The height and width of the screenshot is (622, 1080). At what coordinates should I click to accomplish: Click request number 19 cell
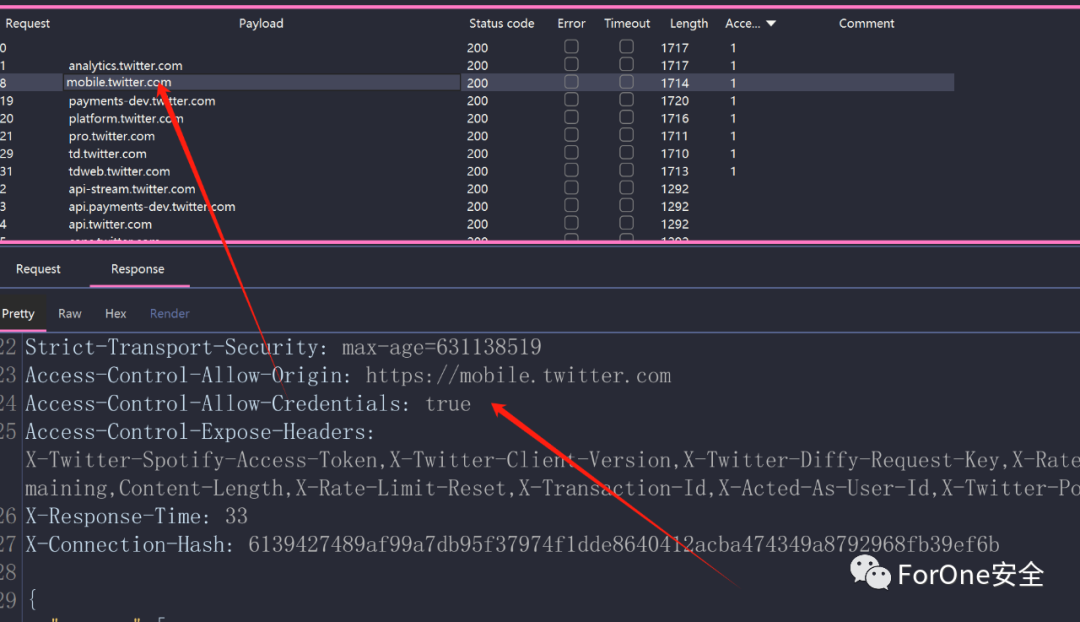tap(7, 101)
